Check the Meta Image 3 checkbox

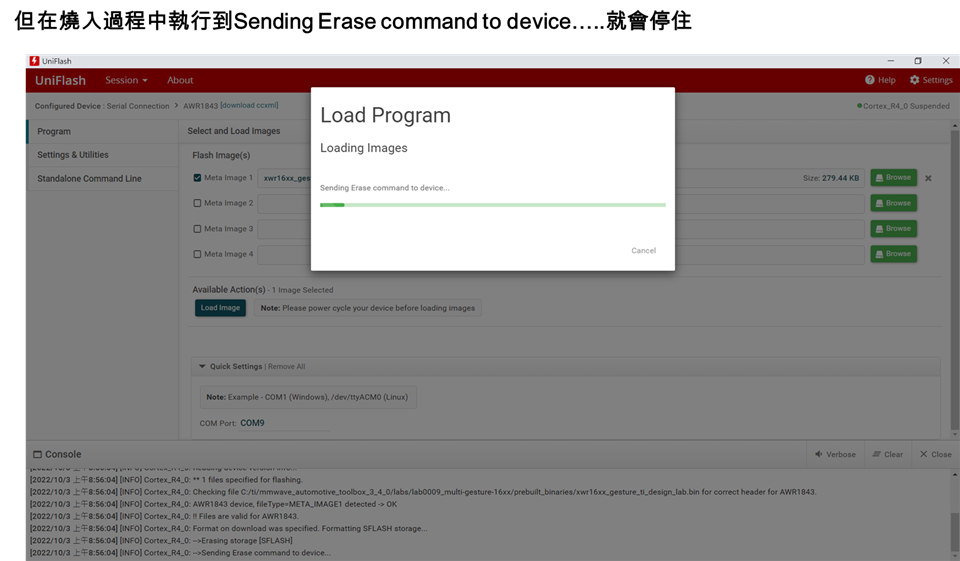[x=197, y=228]
